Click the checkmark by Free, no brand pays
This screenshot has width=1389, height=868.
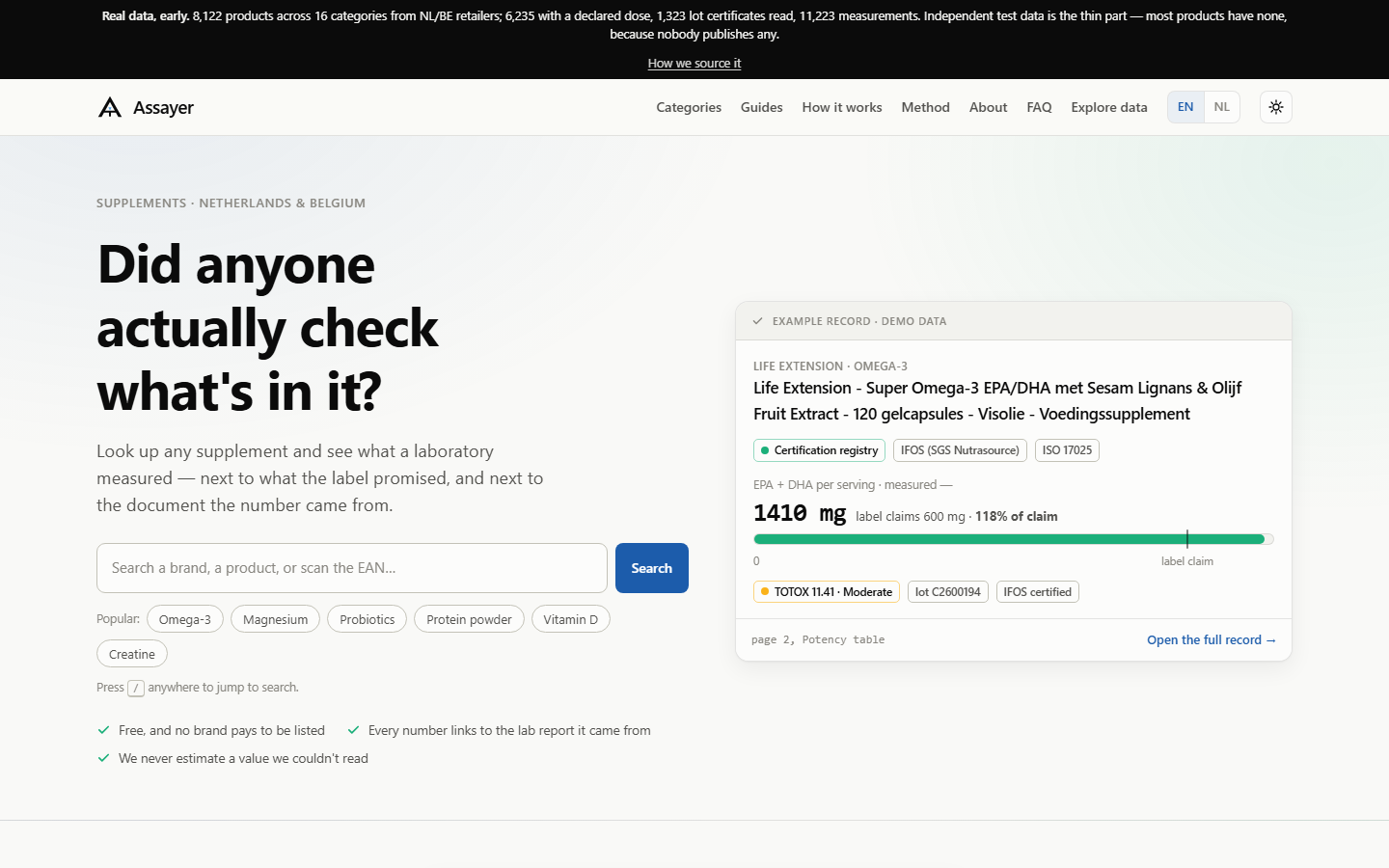104,730
